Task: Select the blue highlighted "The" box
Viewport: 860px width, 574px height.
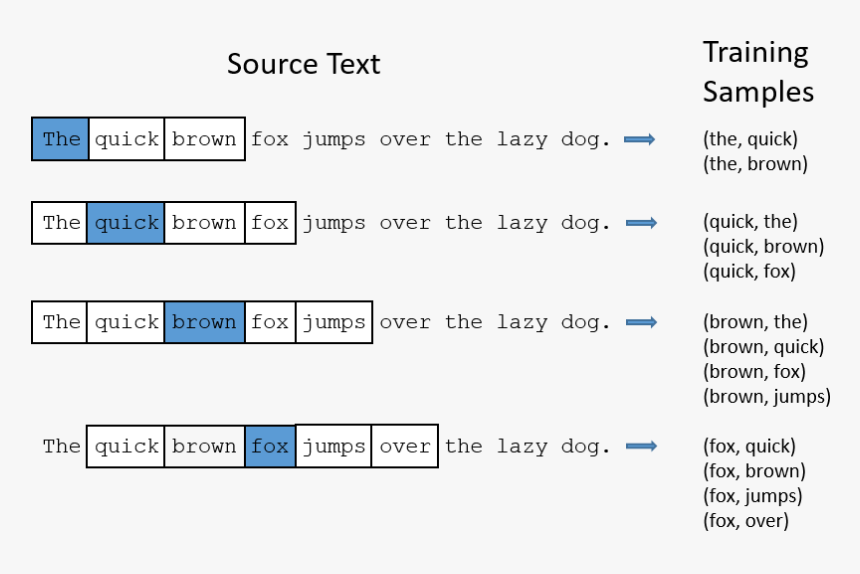Action: [x=61, y=139]
